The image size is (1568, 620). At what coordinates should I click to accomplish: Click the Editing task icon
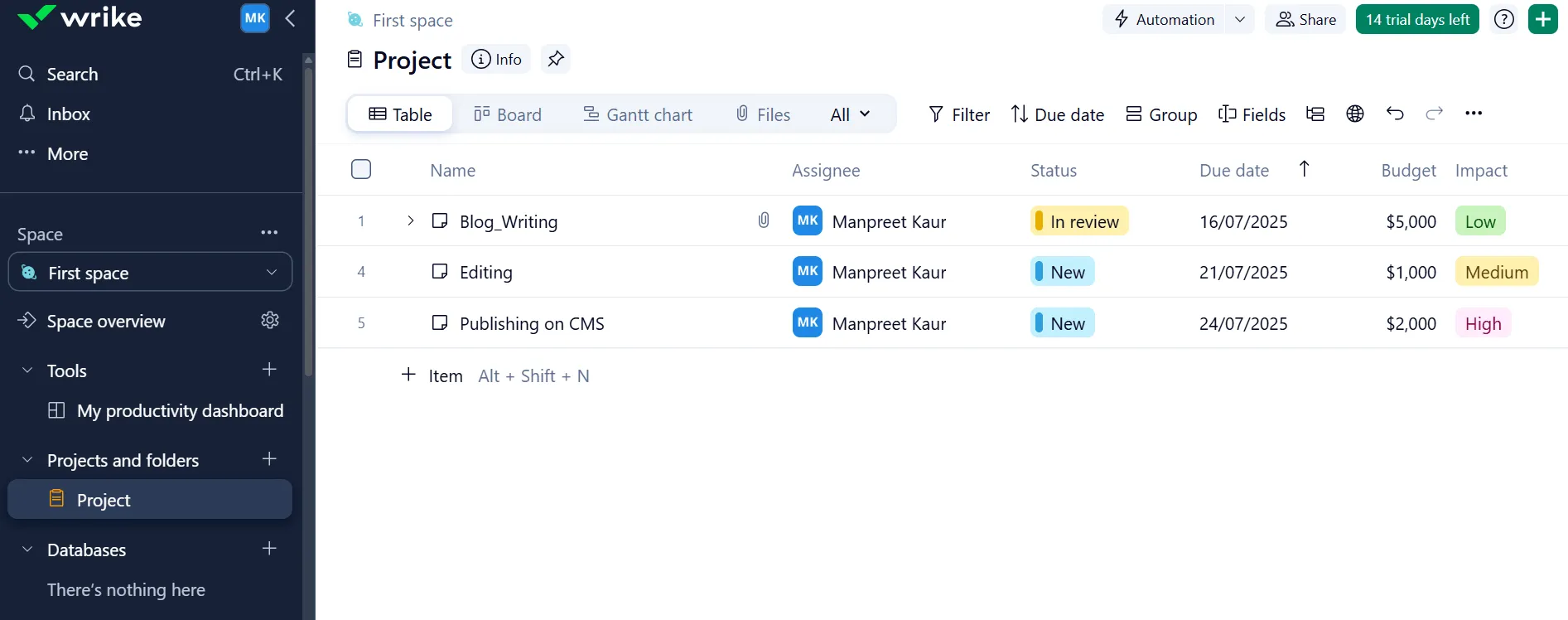(x=440, y=271)
